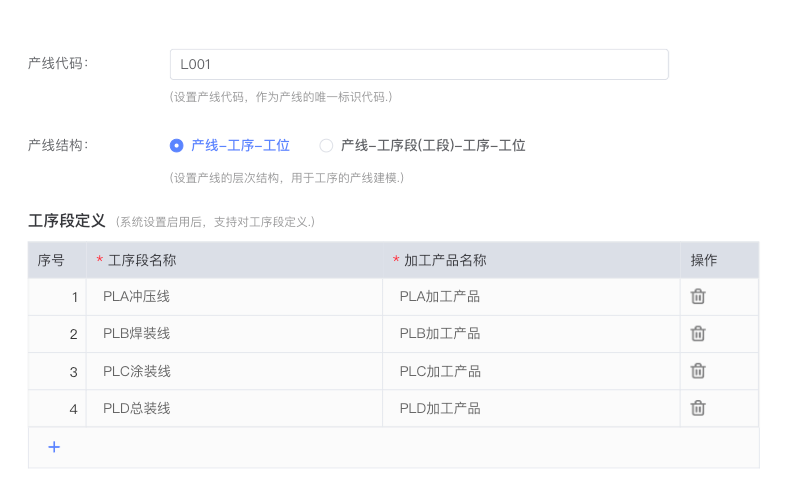
Task: Add a new 工序段 row
Action: (x=54, y=447)
